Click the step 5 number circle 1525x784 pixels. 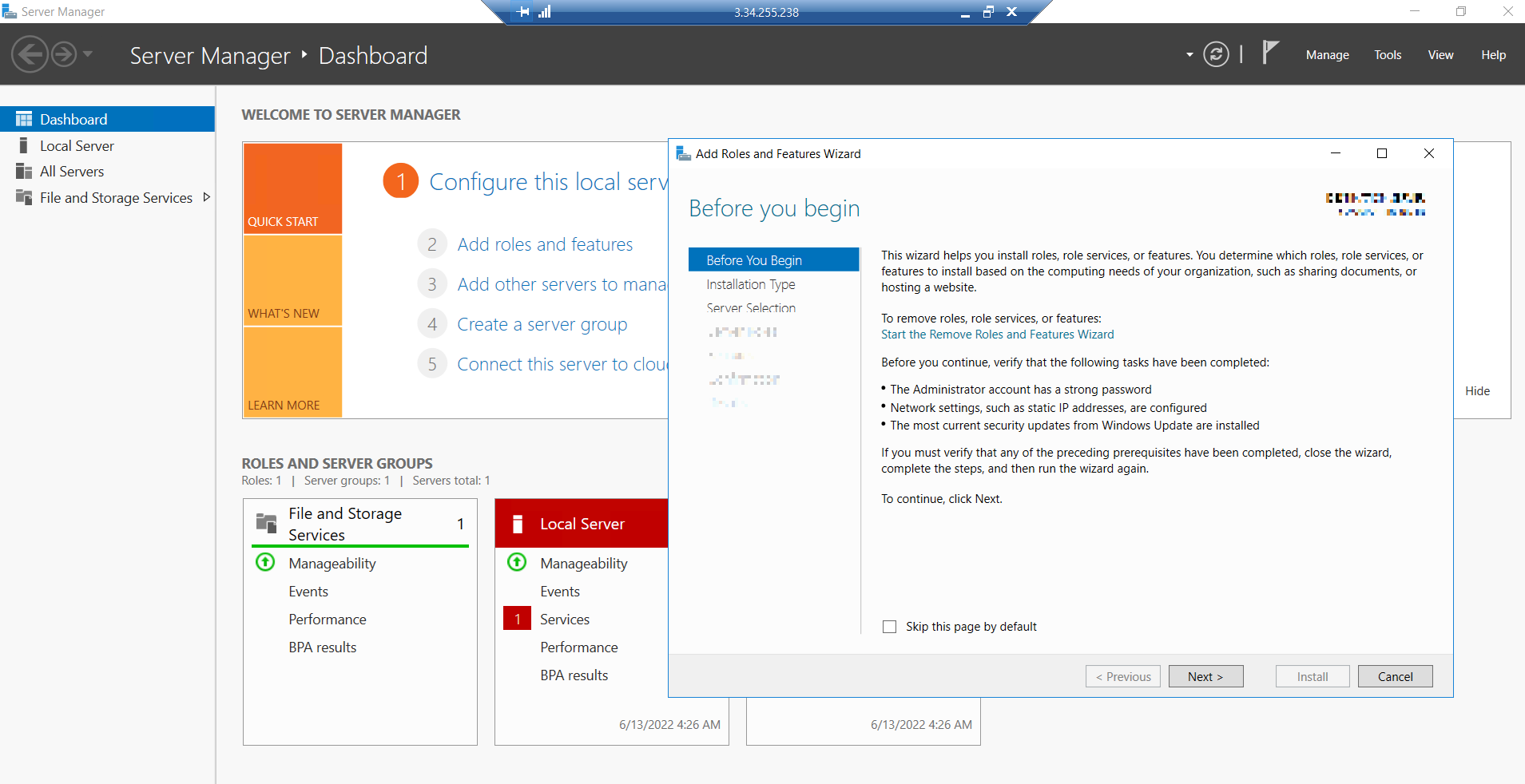432,363
